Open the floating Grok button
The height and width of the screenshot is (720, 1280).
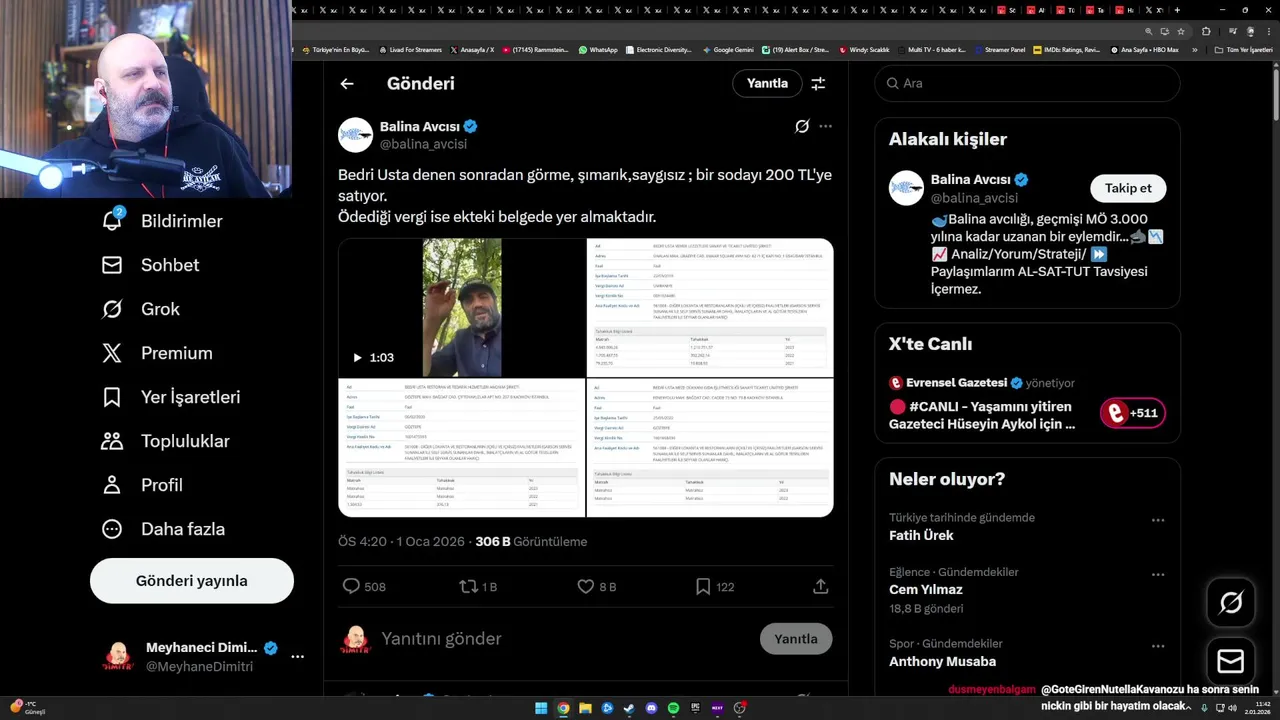1231,602
